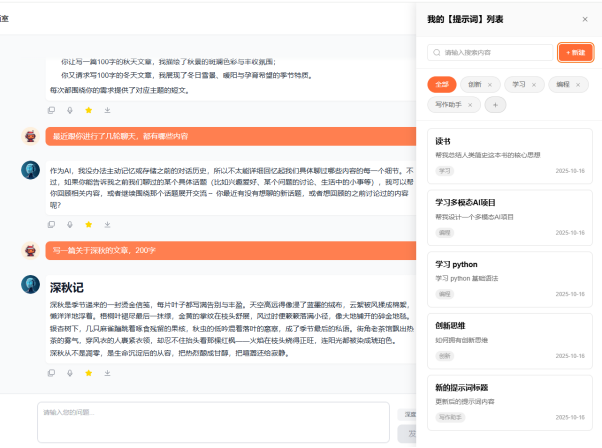Select the 创新 tag filter
Viewport: 602px width, 448px height.
[475, 84]
